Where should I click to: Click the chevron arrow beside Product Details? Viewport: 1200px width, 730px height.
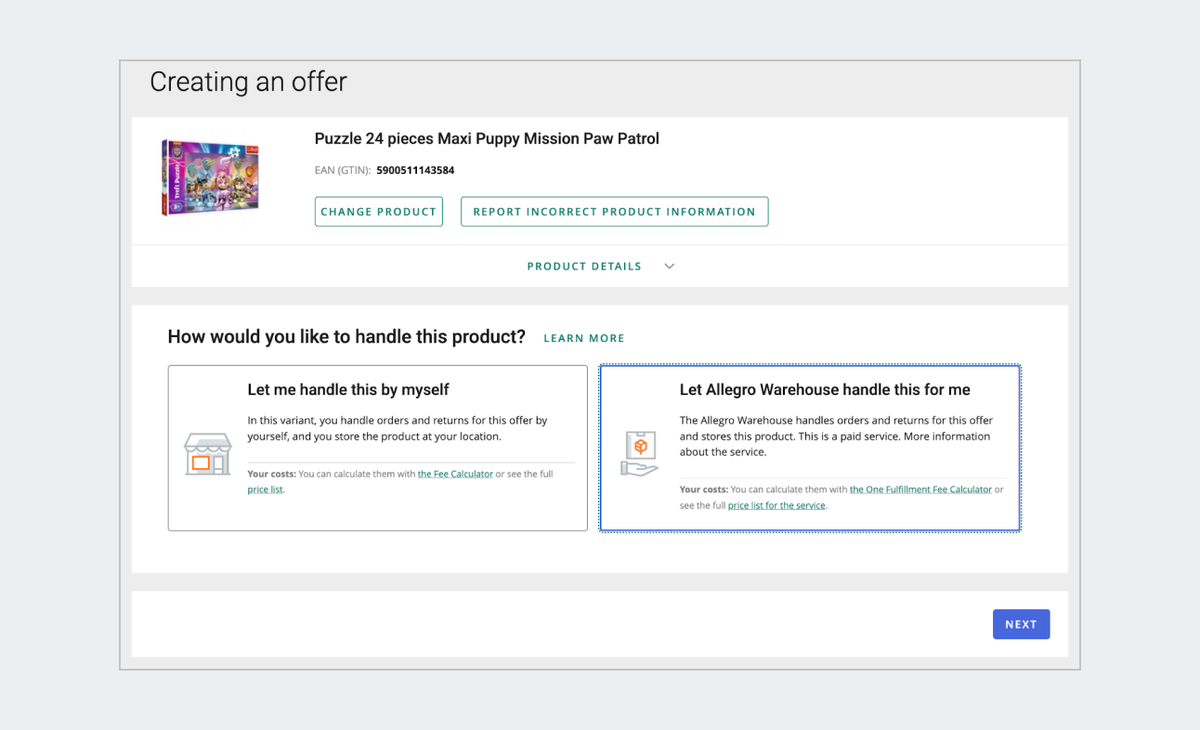670,266
